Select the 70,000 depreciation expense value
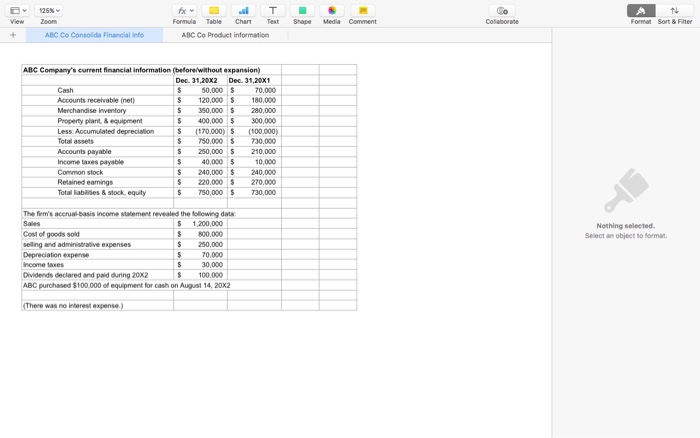The image size is (700, 438). (x=200, y=254)
